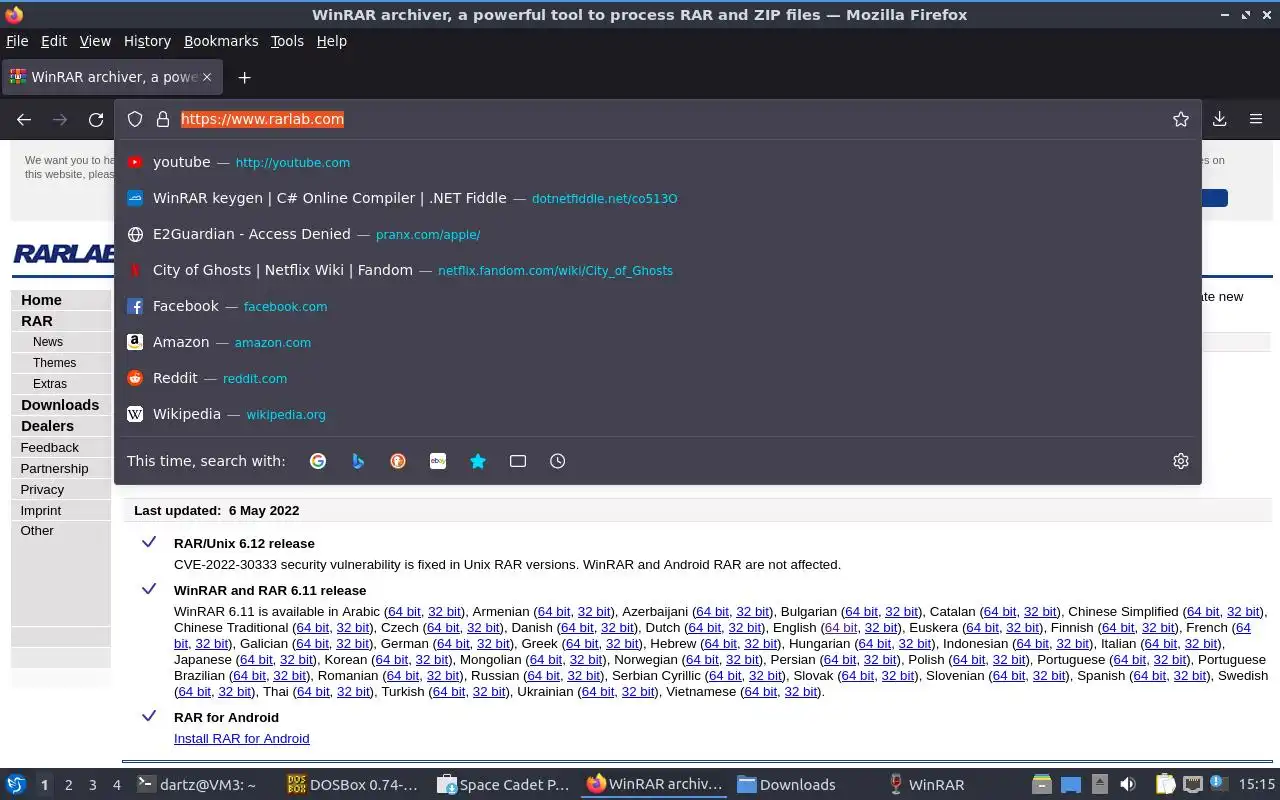Open the History menu

(x=147, y=41)
